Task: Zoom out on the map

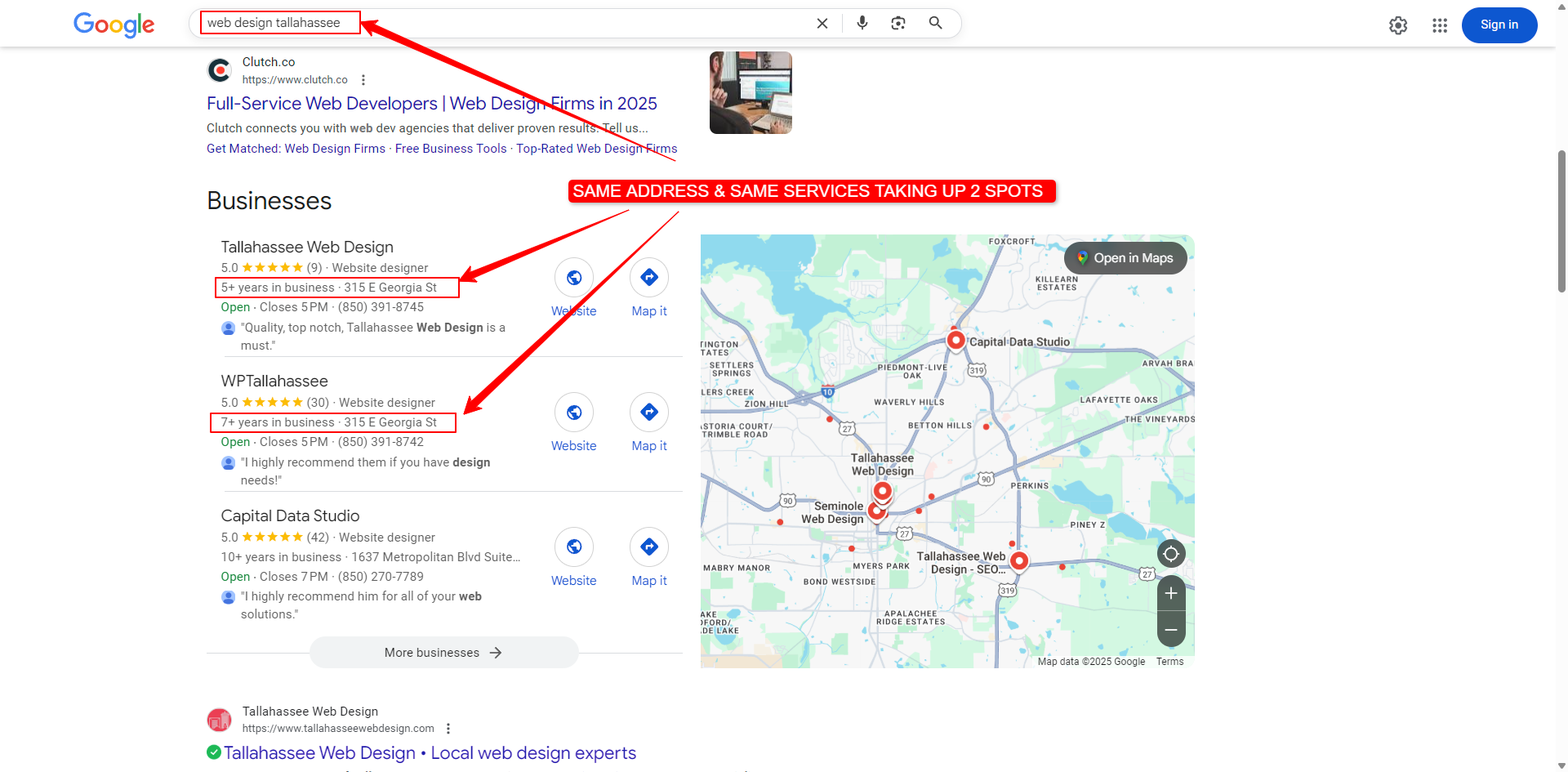Action: tap(1171, 630)
